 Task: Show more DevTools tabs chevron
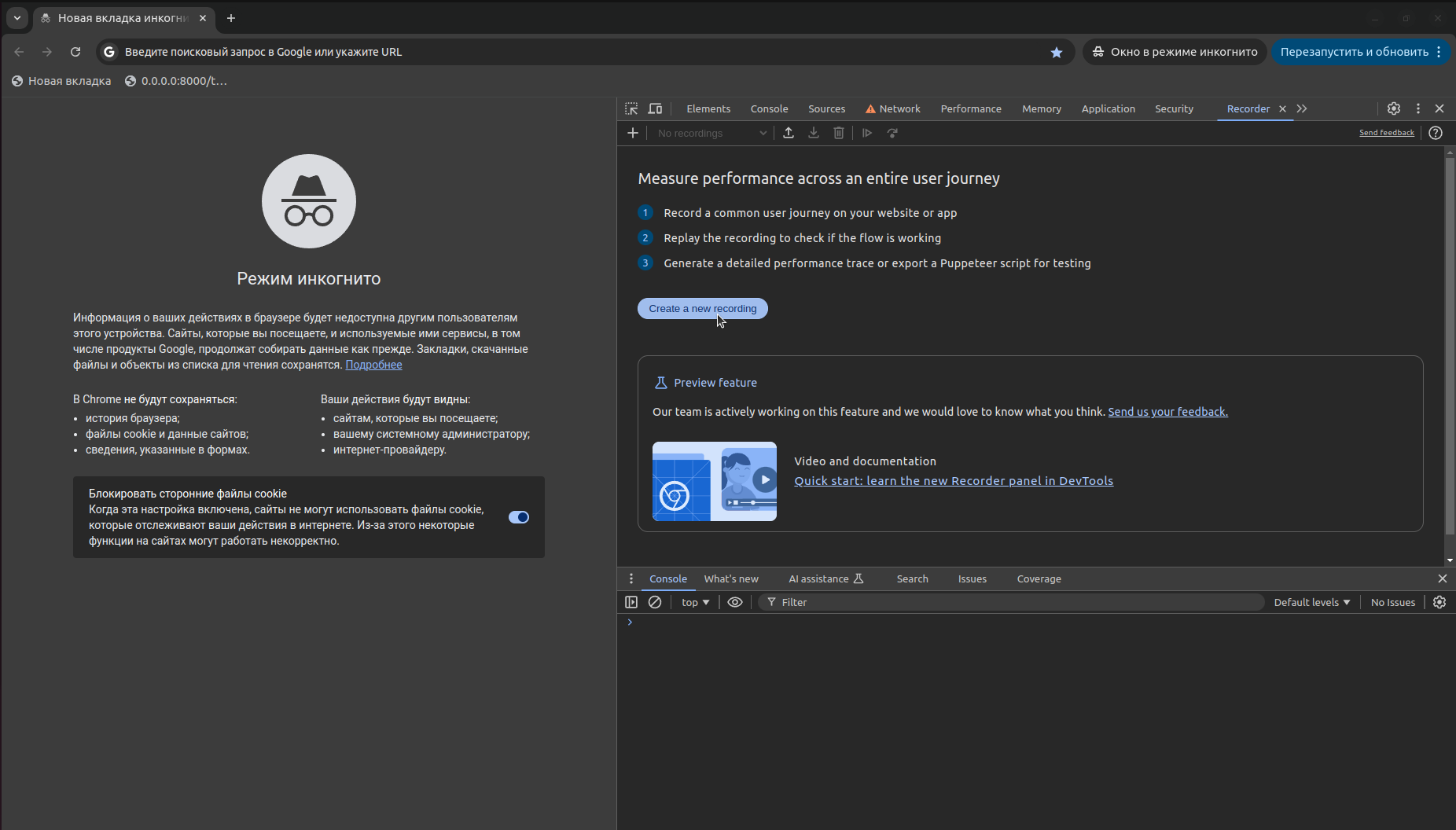(x=1302, y=108)
